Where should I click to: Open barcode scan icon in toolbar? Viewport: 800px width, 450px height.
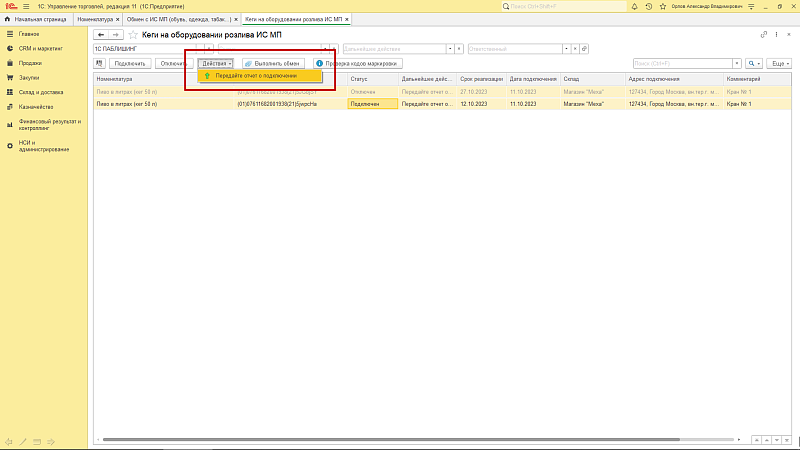click(x=99, y=64)
